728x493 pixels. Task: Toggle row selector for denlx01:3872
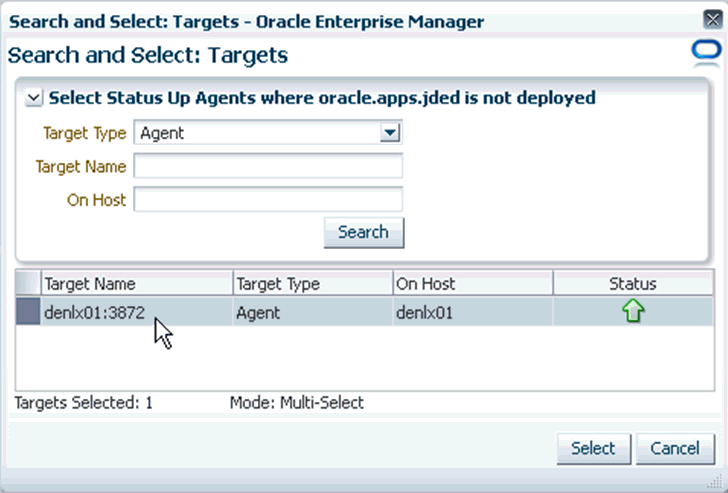[28, 311]
